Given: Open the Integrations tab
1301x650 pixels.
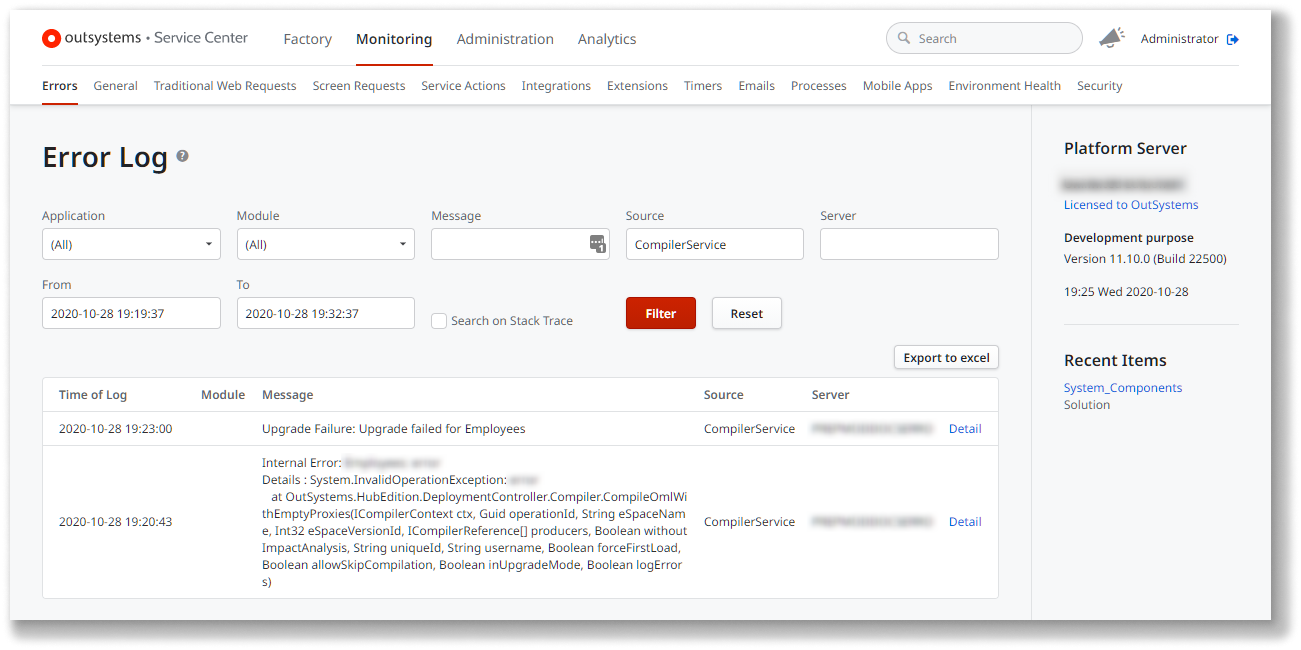Looking at the screenshot, I should point(556,86).
